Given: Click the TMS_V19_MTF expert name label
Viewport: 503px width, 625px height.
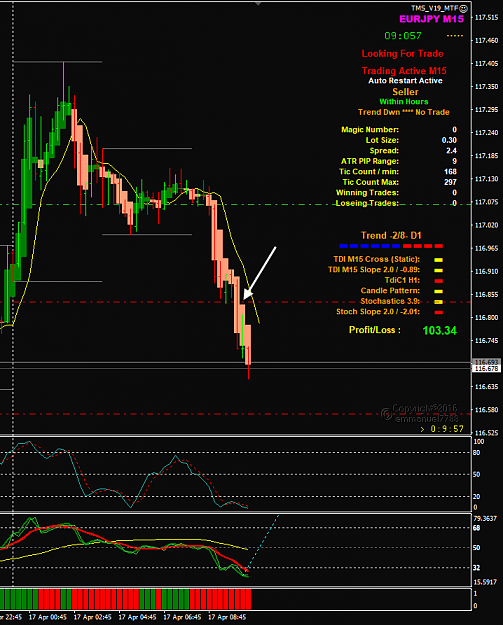Looking at the screenshot, I should [x=435, y=8].
